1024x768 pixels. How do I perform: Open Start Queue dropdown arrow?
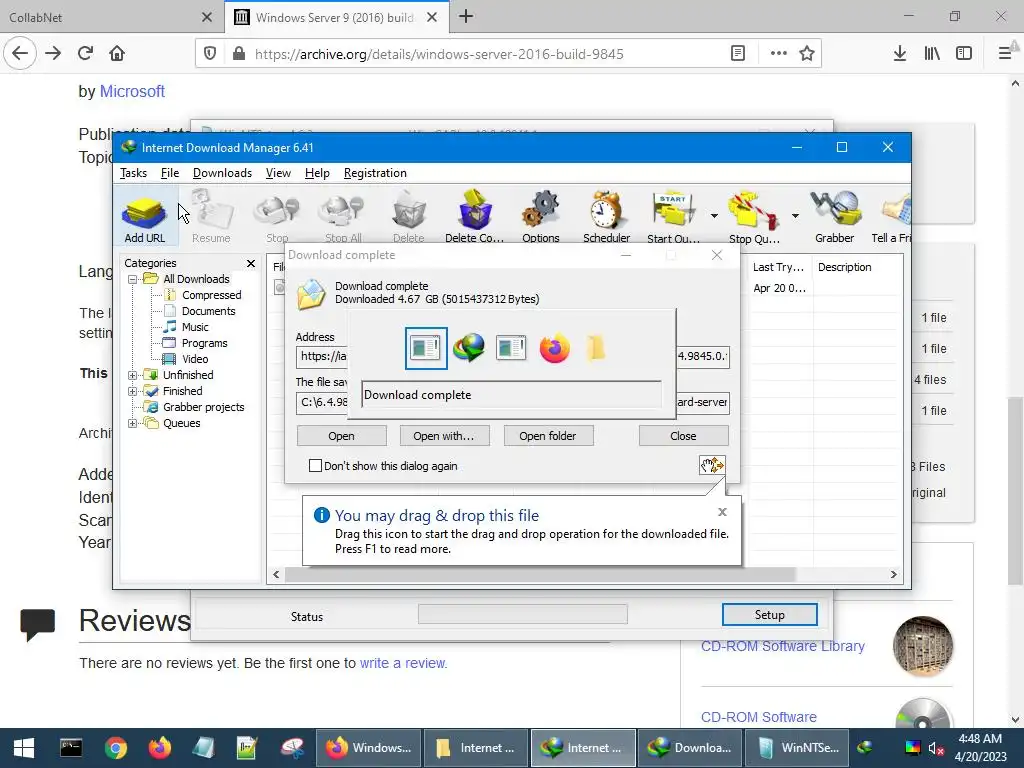point(714,216)
